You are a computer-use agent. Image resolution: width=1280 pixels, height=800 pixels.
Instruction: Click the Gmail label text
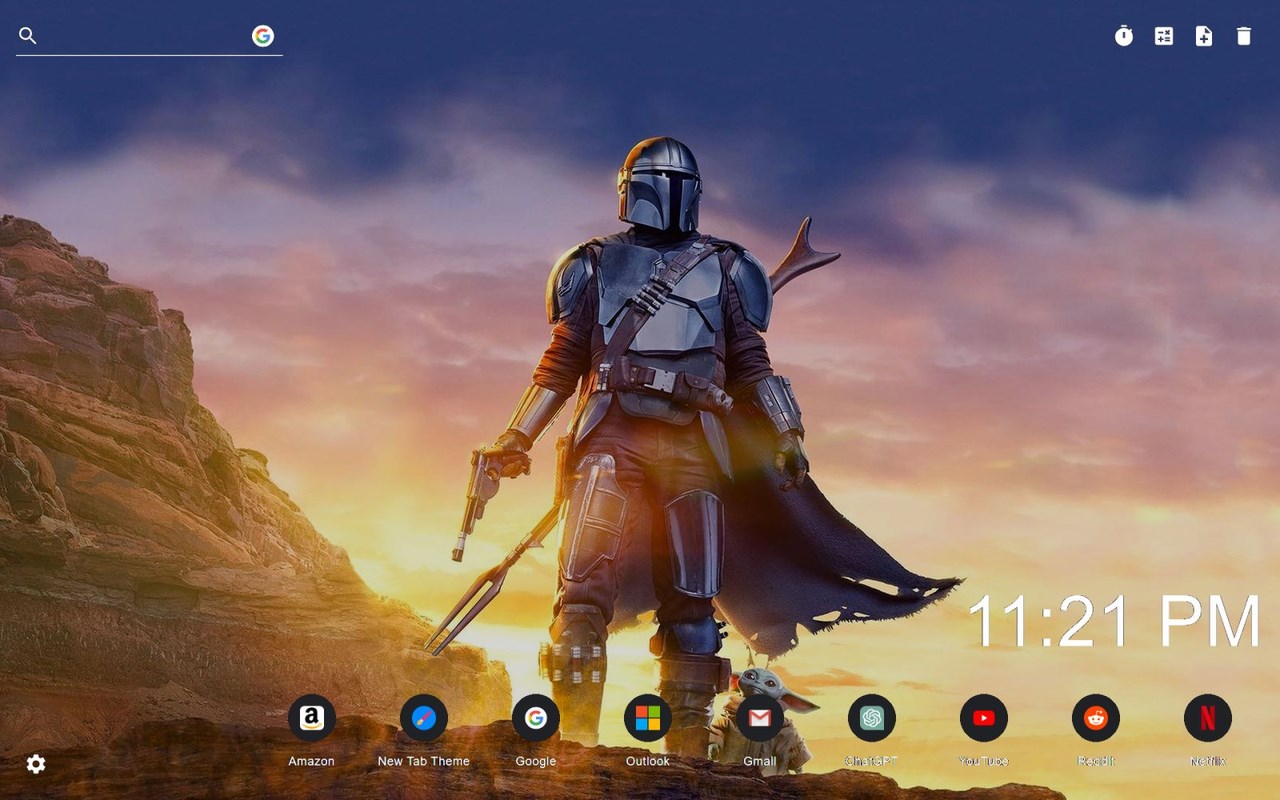coord(760,761)
